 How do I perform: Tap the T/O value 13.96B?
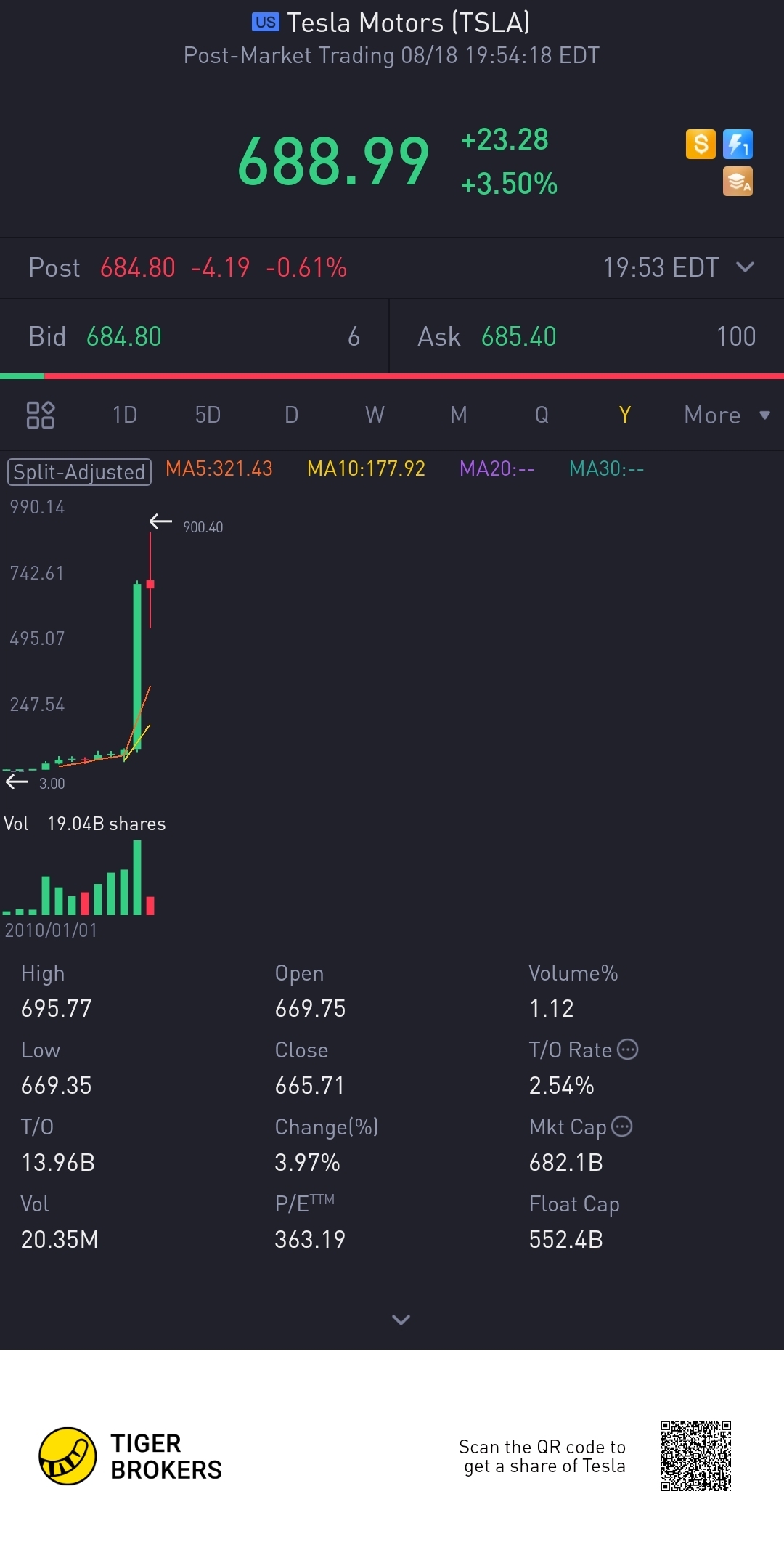[58, 1162]
